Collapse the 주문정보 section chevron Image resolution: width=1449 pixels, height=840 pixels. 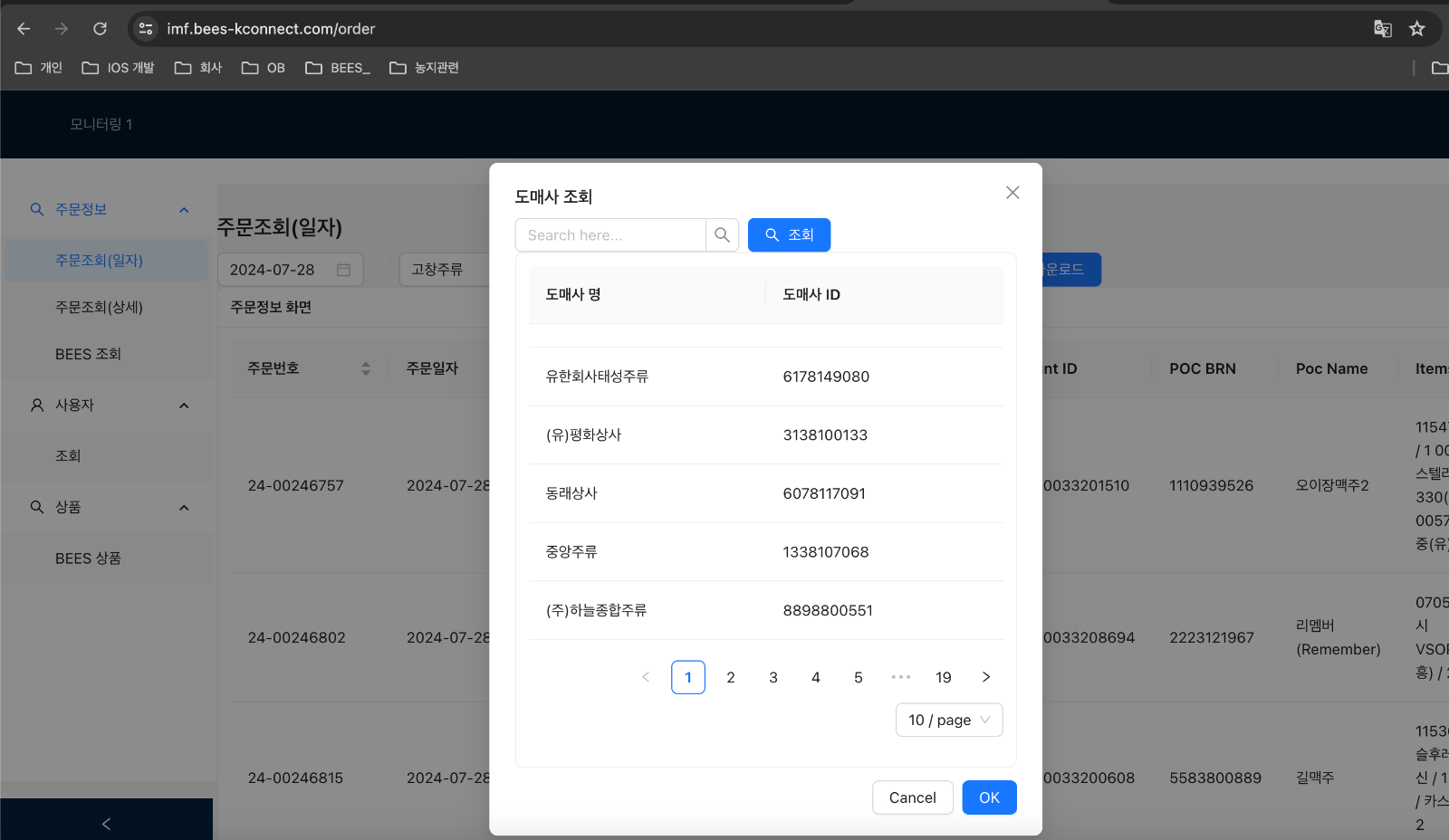(x=184, y=209)
